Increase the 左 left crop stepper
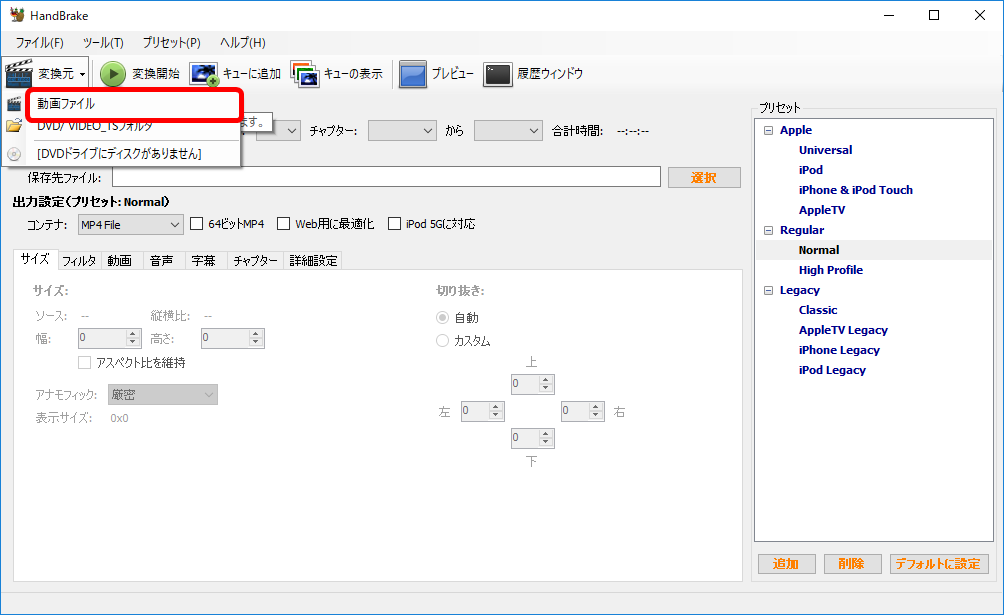The width and height of the screenshot is (1004, 615). [x=496, y=407]
